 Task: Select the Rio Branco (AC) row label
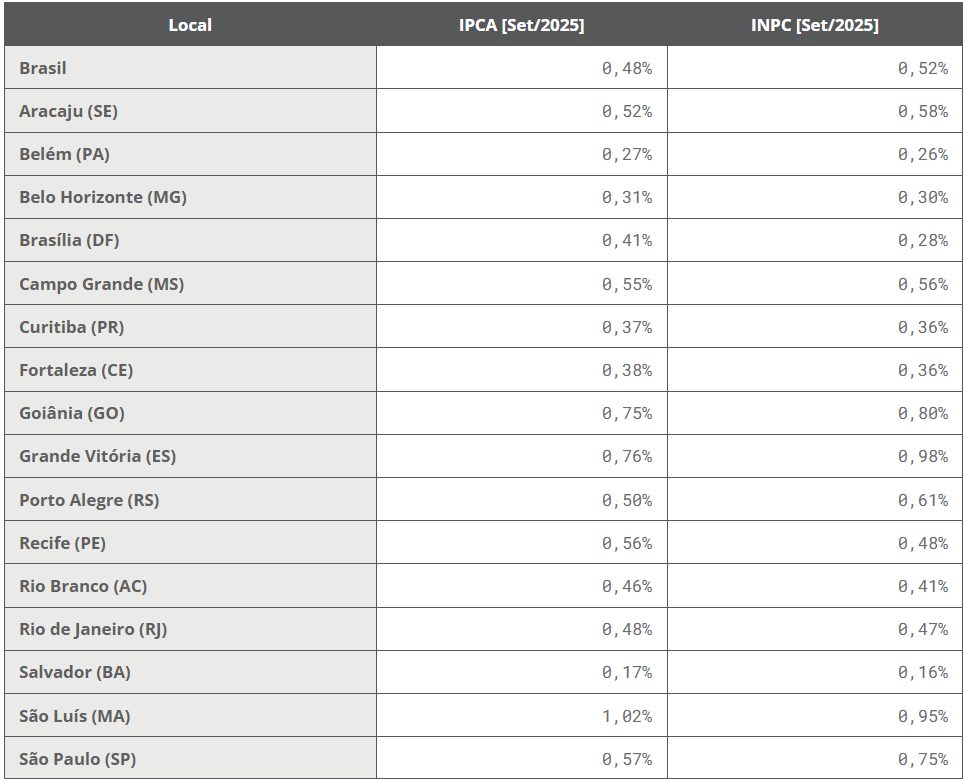pos(83,586)
